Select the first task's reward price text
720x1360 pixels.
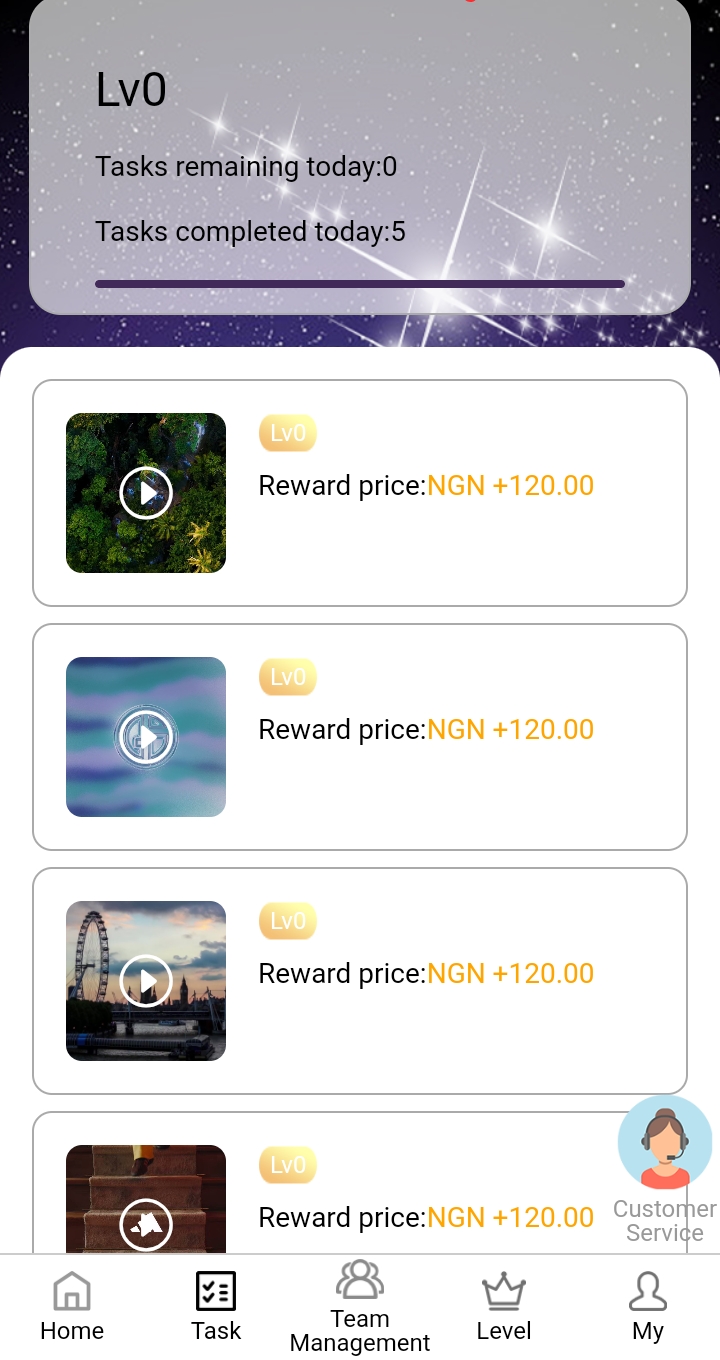click(426, 486)
